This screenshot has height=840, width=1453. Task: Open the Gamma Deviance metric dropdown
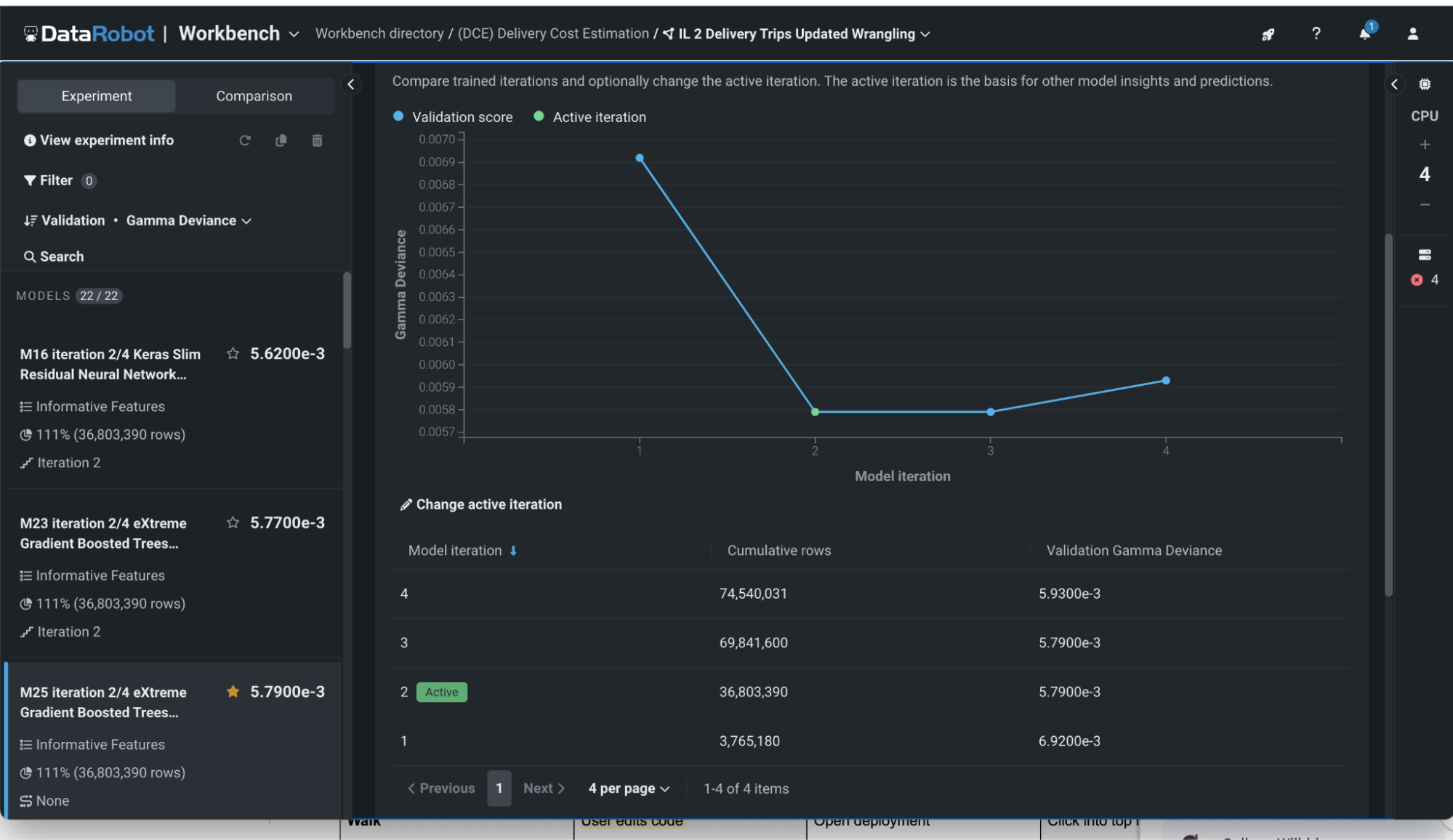point(188,220)
